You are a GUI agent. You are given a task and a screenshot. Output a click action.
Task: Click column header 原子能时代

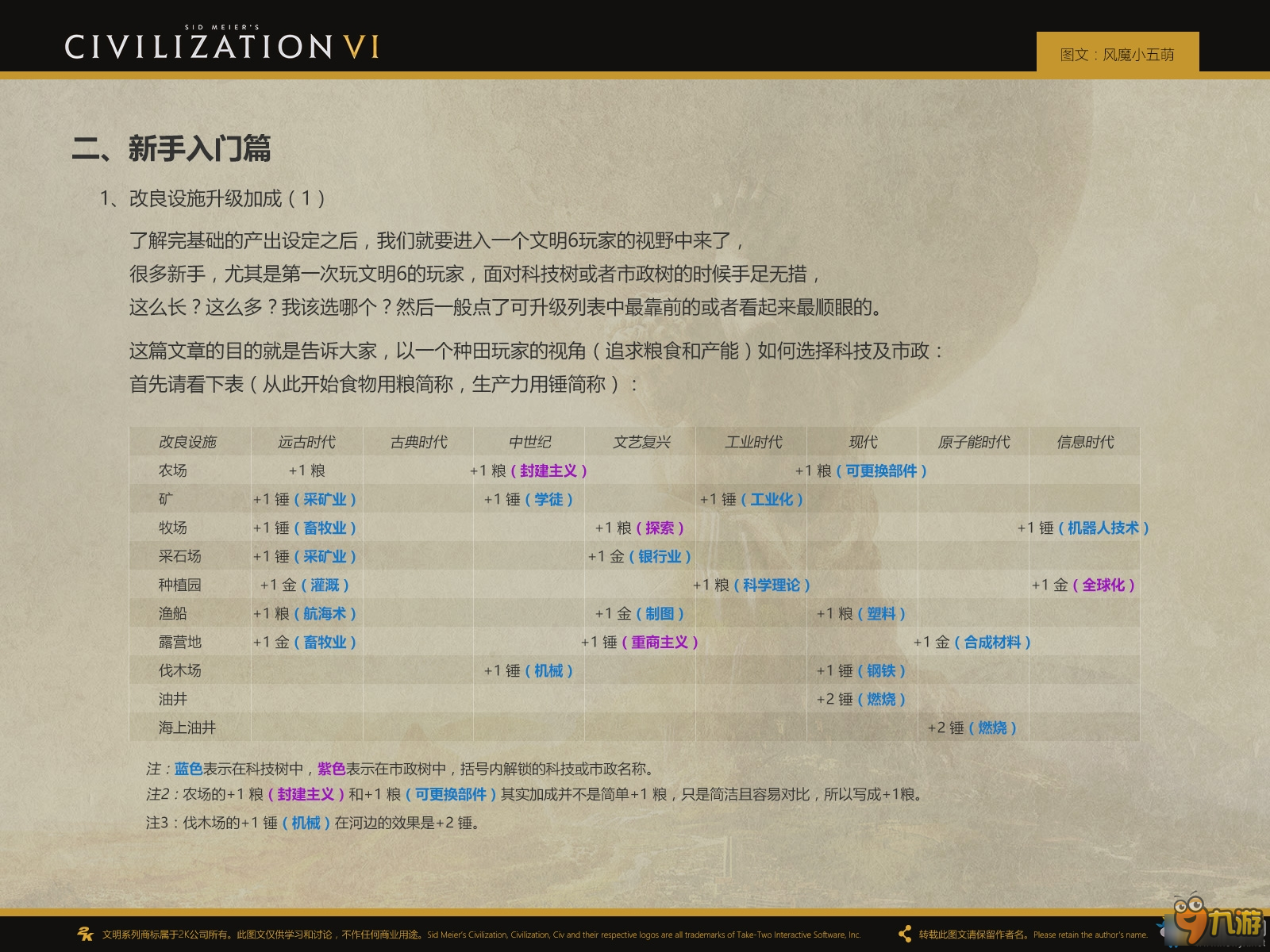pyautogui.click(x=974, y=442)
